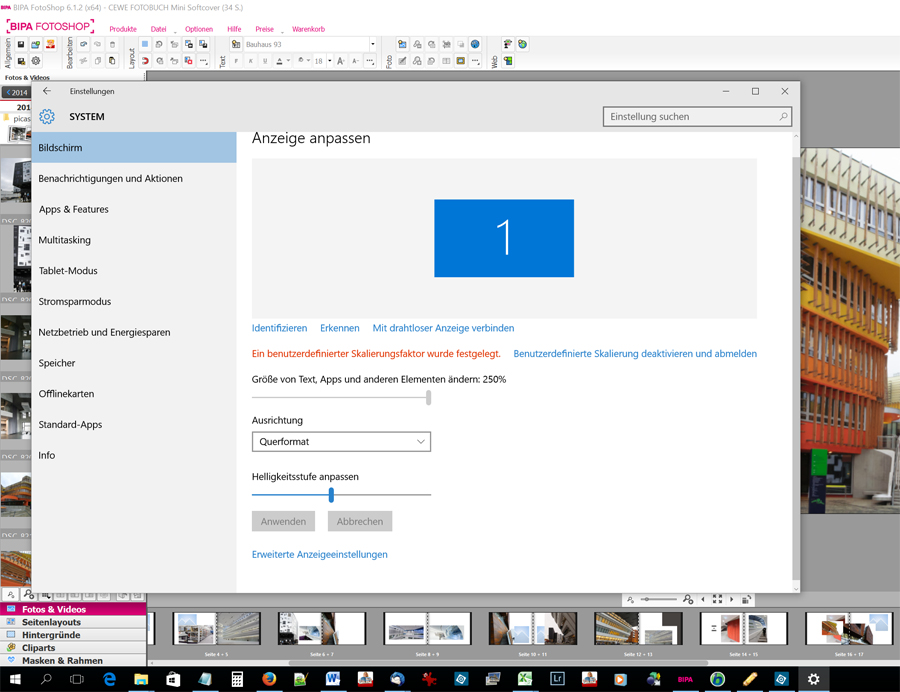Screen dimensions: 900x692
Task: Open Erweiterte Anzeigeeinstellungen link
Action: pos(319,554)
